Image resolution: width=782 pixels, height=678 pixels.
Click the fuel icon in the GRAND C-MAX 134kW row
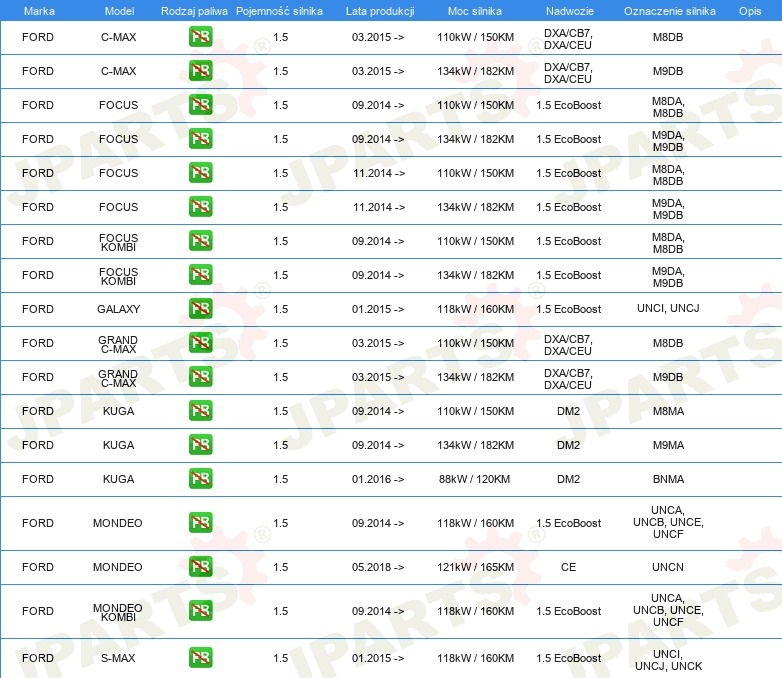pos(200,376)
